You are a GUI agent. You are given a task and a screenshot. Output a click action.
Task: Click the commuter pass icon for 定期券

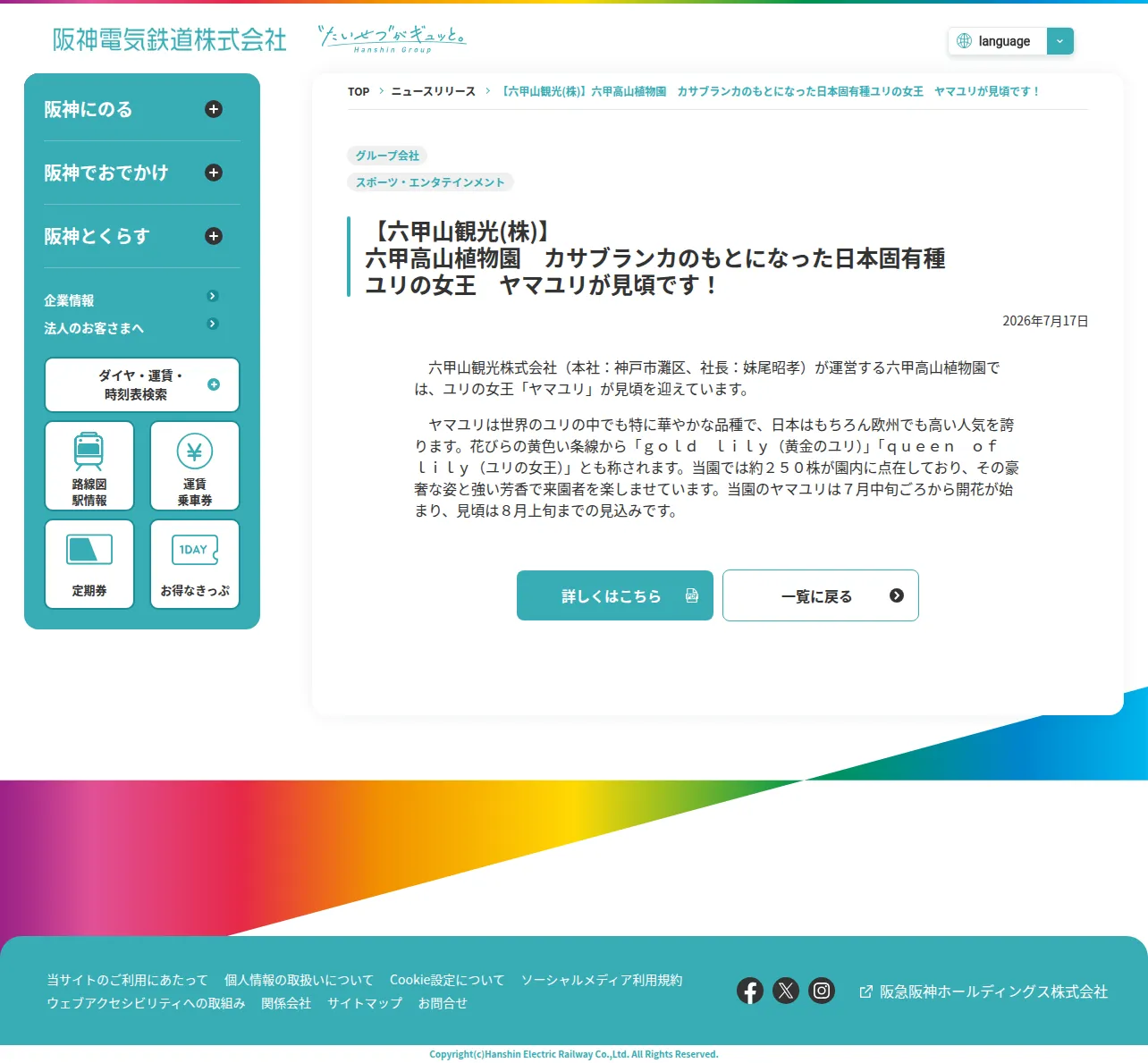click(x=89, y=550)
